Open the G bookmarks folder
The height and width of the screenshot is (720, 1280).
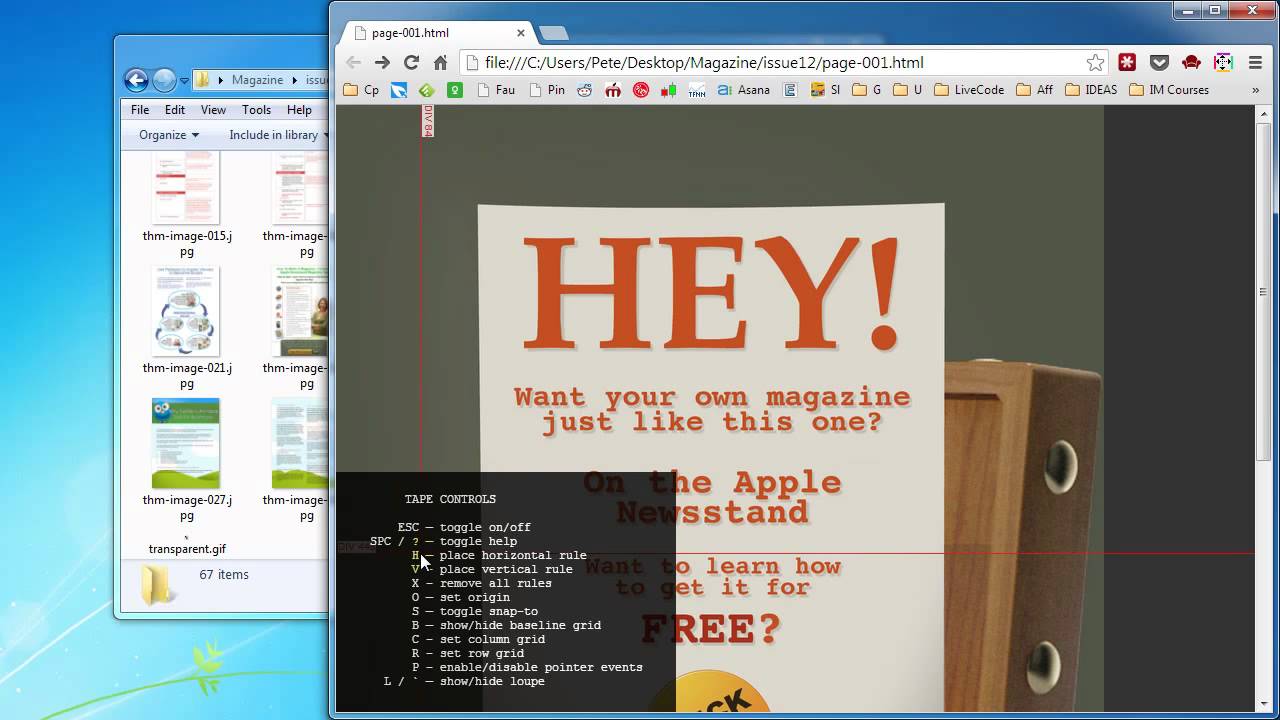tap(867, 90)
